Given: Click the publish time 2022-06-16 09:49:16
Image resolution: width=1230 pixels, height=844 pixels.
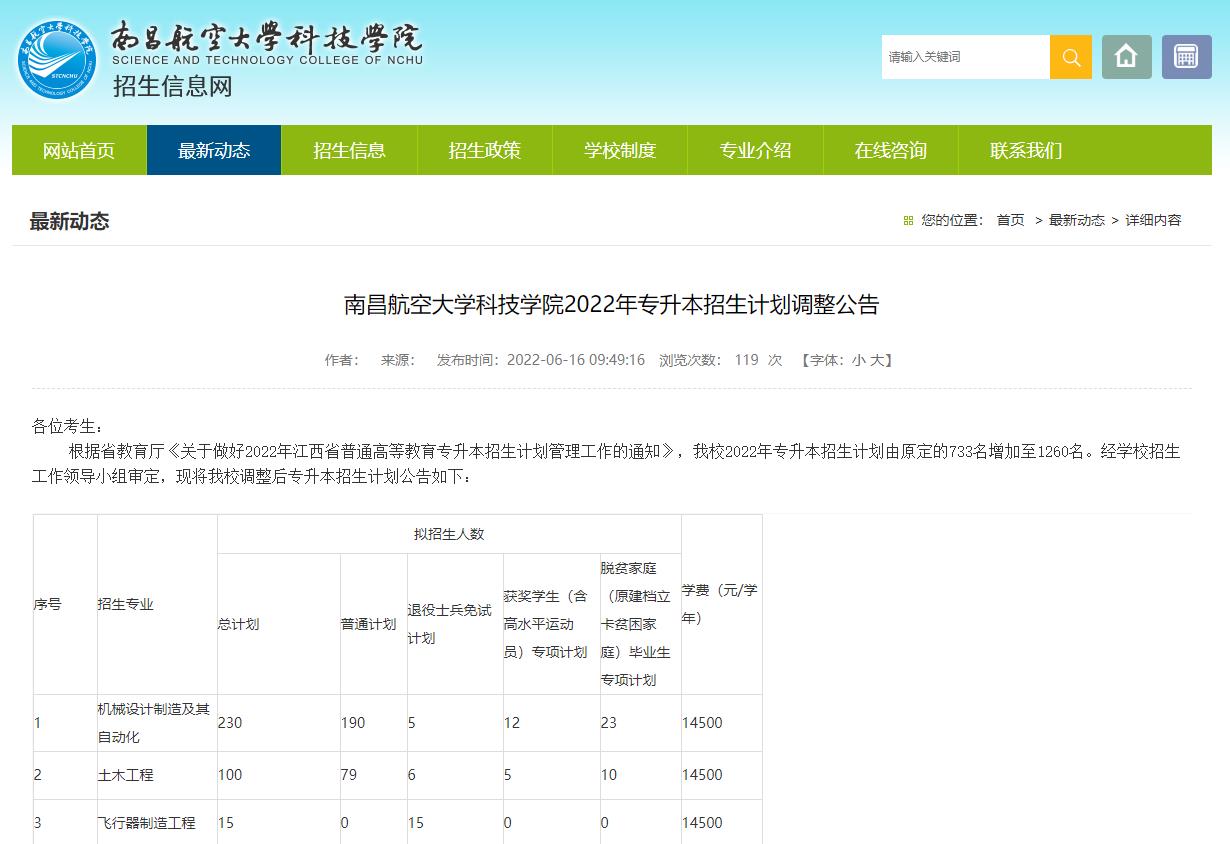Looking at the screenshot, I should [x=576, y=360].
